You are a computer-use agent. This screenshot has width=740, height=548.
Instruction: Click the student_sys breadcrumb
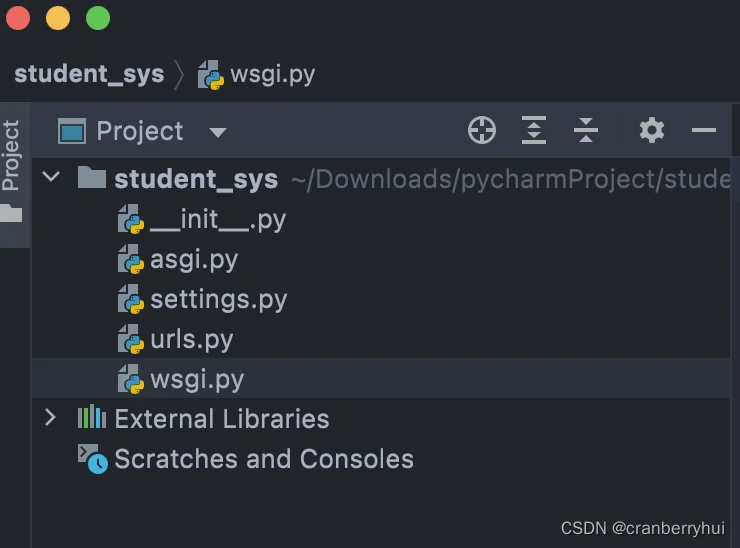click(x=89, y=74)
